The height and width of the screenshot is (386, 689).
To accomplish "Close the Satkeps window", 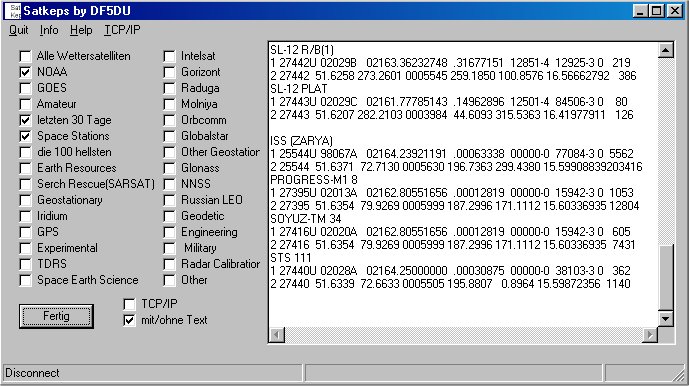I will click(x=674, y=11).
